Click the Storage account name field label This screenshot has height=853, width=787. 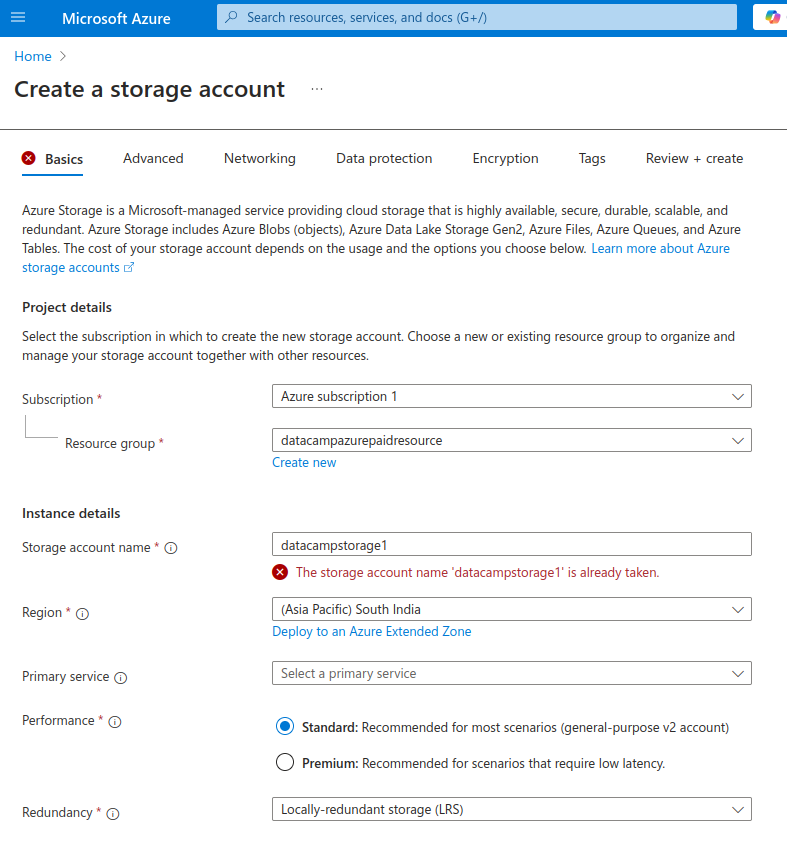[86, 548]
